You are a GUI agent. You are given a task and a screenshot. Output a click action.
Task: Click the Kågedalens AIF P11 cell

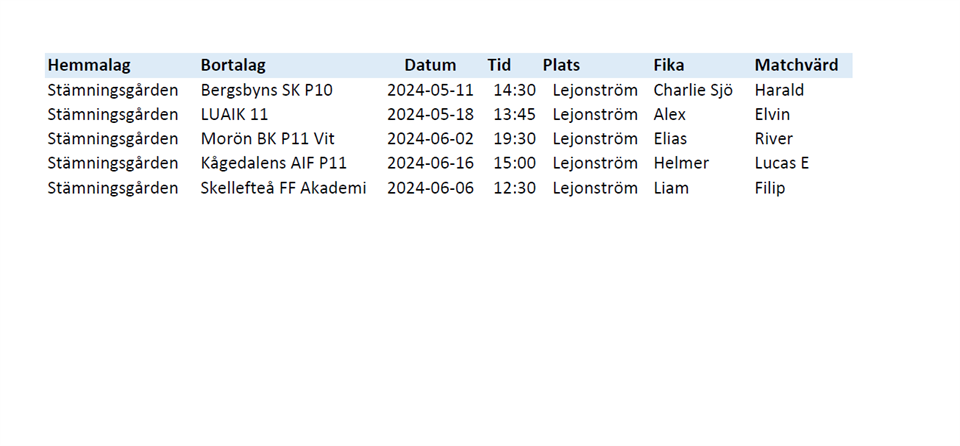274,163
